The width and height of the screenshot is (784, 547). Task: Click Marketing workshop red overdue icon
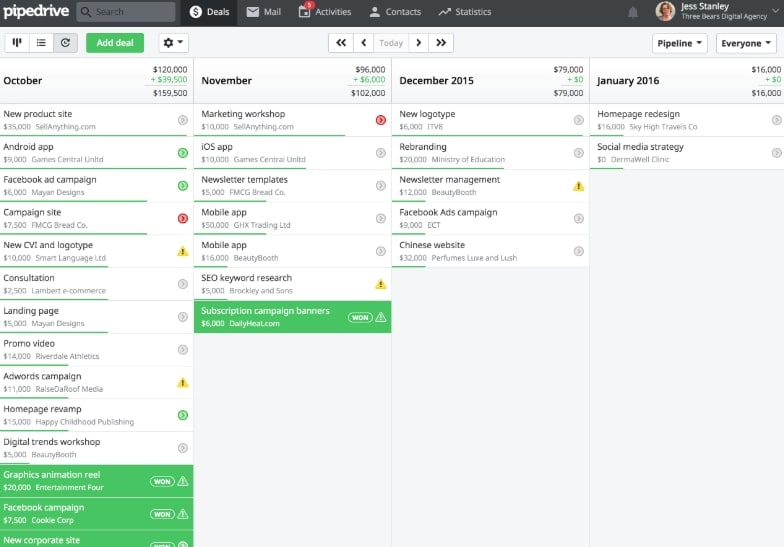(381, 120)
